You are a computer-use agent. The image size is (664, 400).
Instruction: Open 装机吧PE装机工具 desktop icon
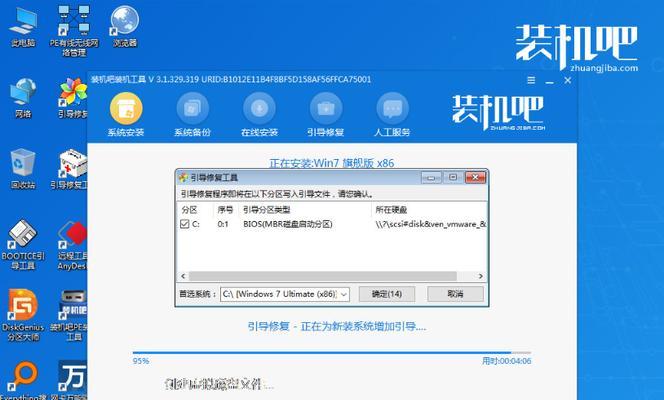coord(71,315)
